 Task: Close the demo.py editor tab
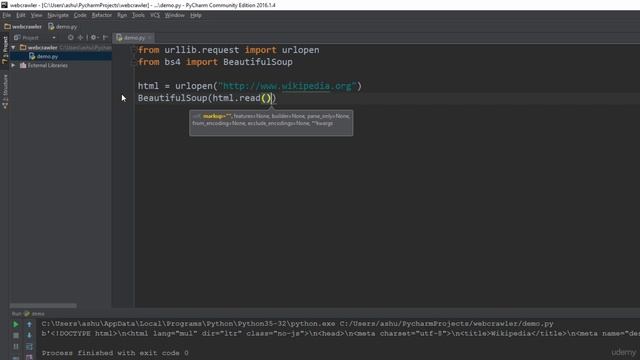tap(150, 38)
